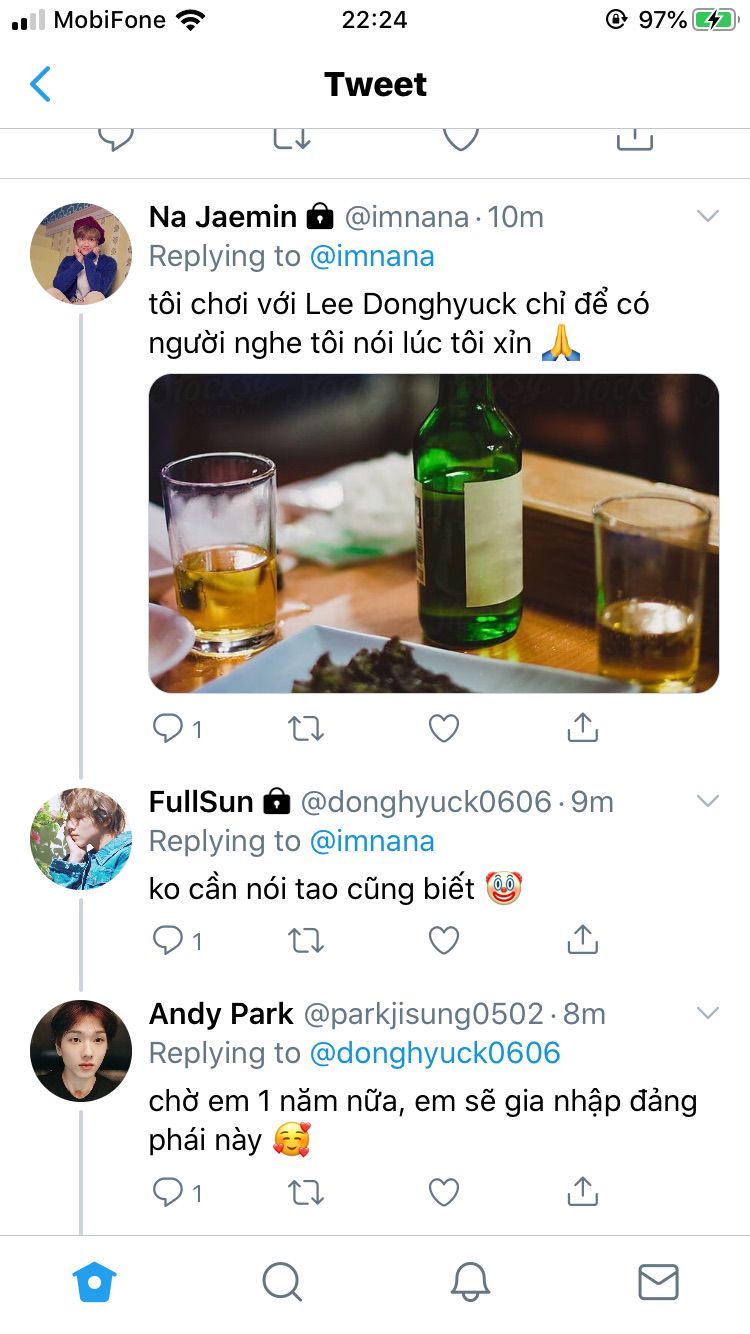This screenshot has height=1334, width=750.
Task: Open the chevron menu on Andy Park's tweet
Action: click(x=708, y=1013)
